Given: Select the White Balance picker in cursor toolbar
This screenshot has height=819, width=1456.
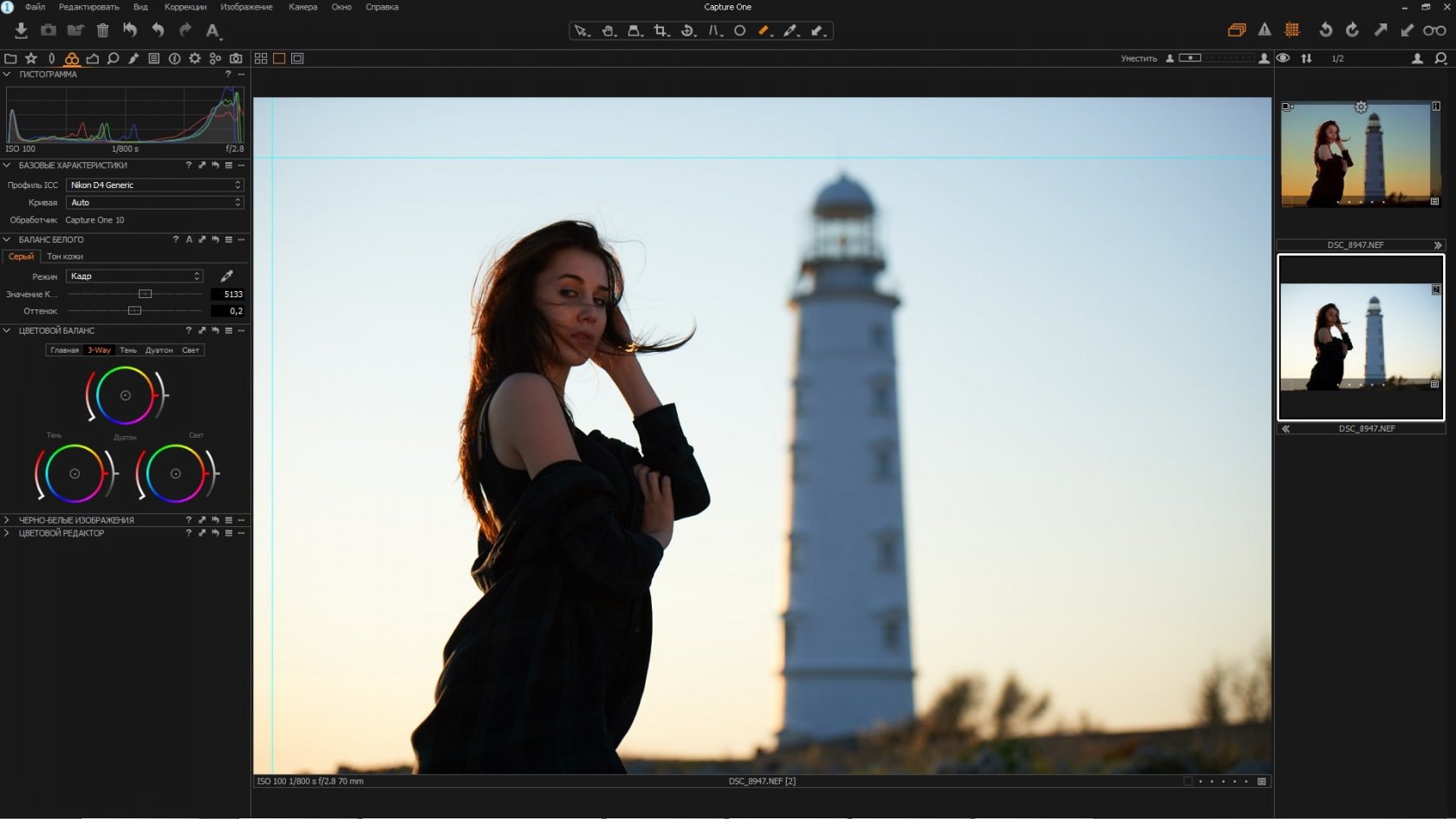Looking at the screenshot, I should pyautogui.click(x=790, y=31).
